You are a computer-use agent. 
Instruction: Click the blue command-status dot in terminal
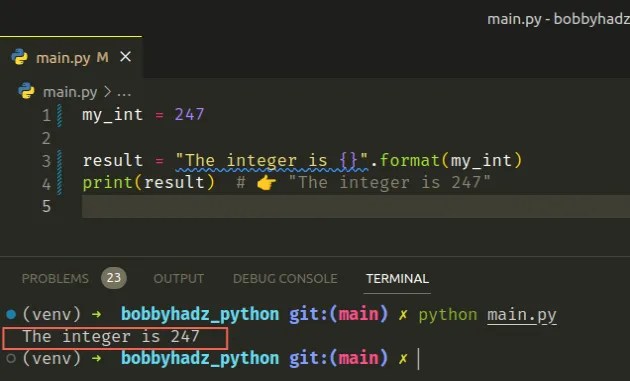pos(11,314)
